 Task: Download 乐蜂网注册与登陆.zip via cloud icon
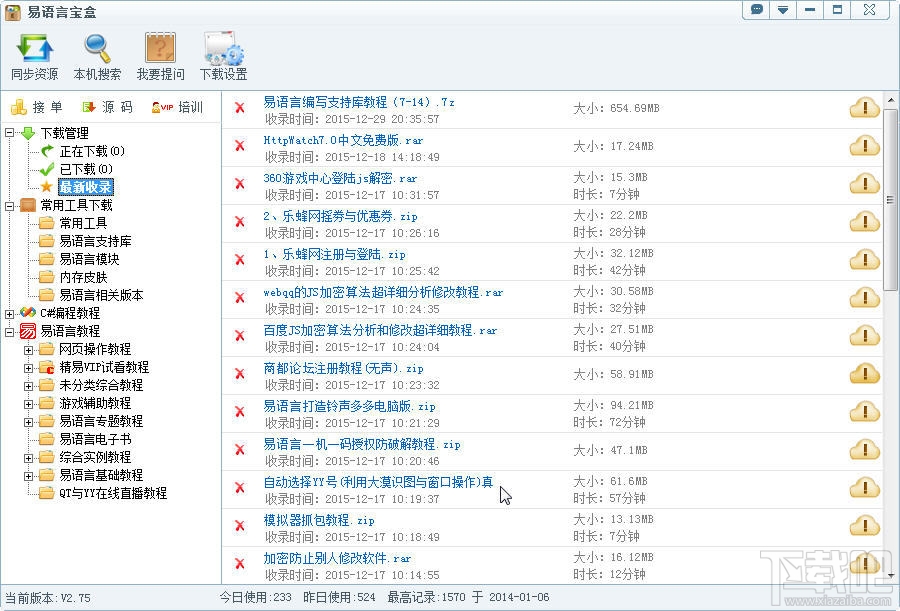click(864, 260)
